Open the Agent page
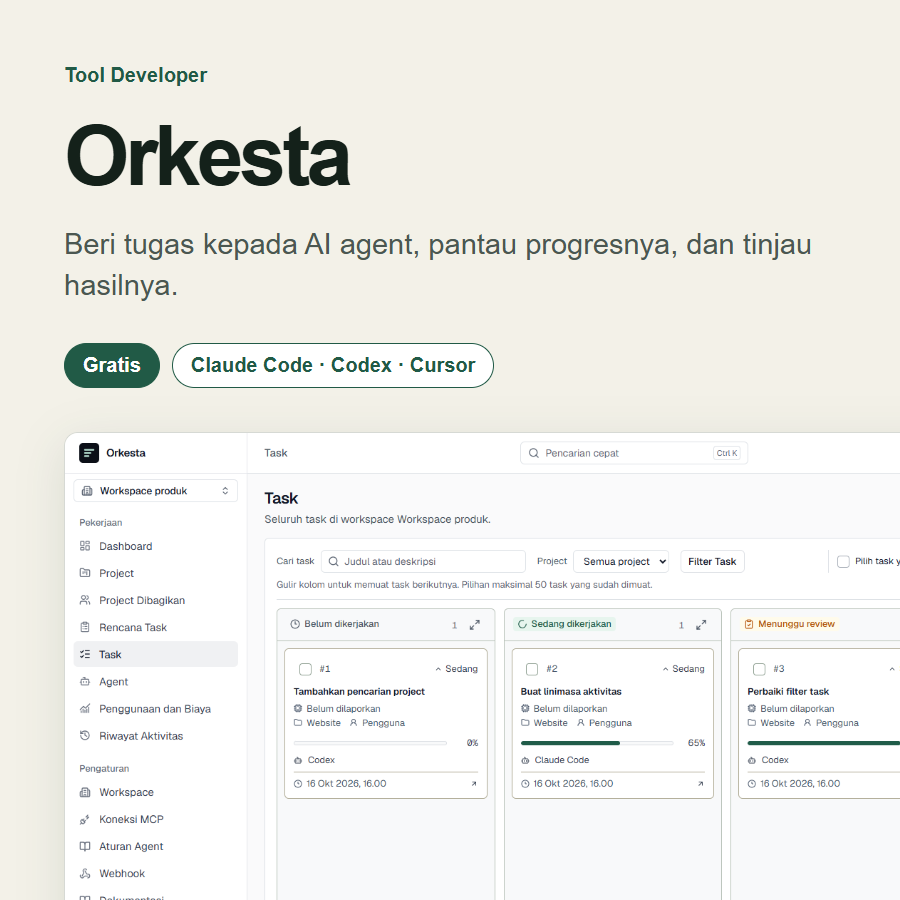 [x=156, y=682]
